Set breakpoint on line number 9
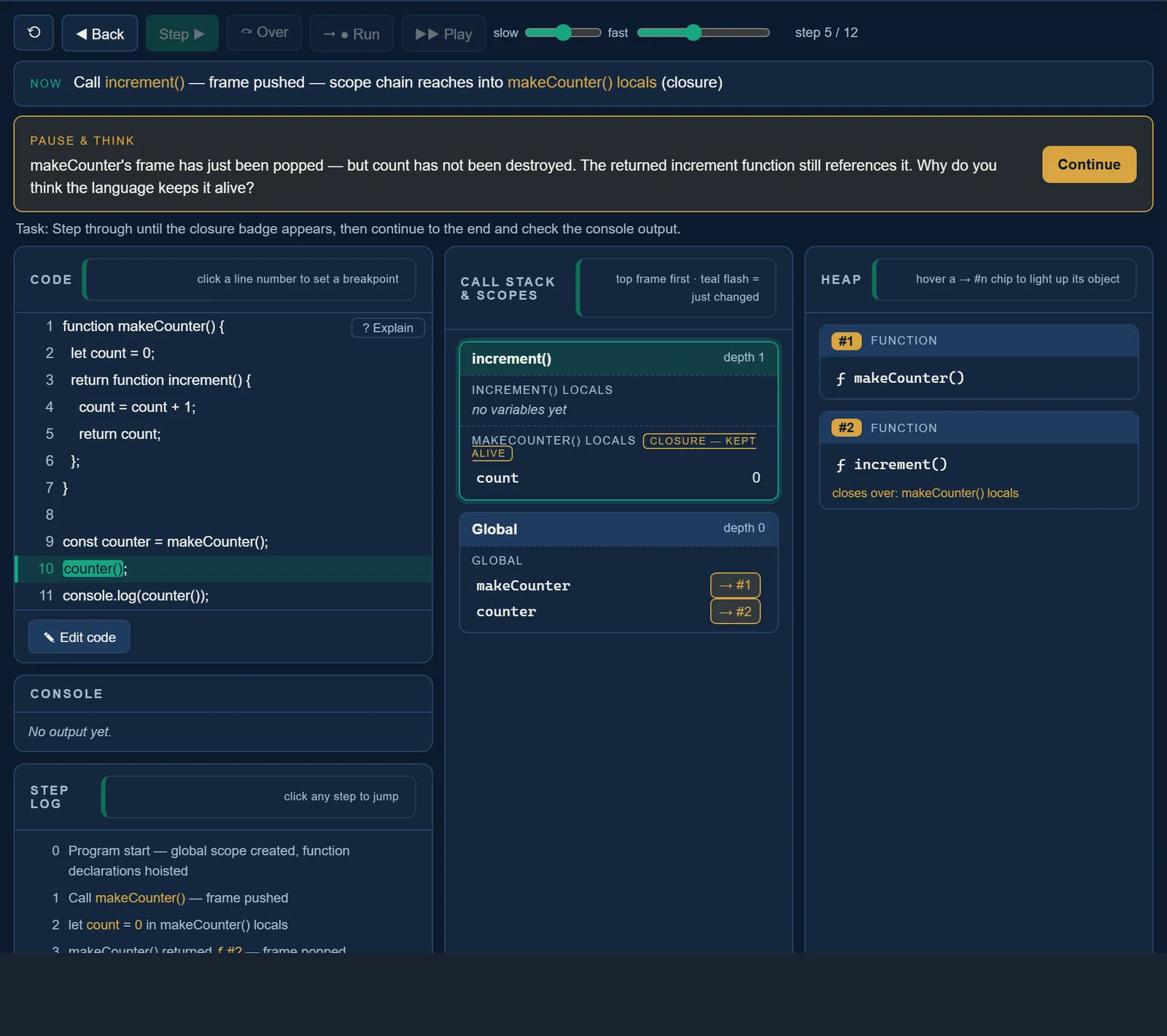This screenshot has height=1036, width=1167. [x=49, y=541]
